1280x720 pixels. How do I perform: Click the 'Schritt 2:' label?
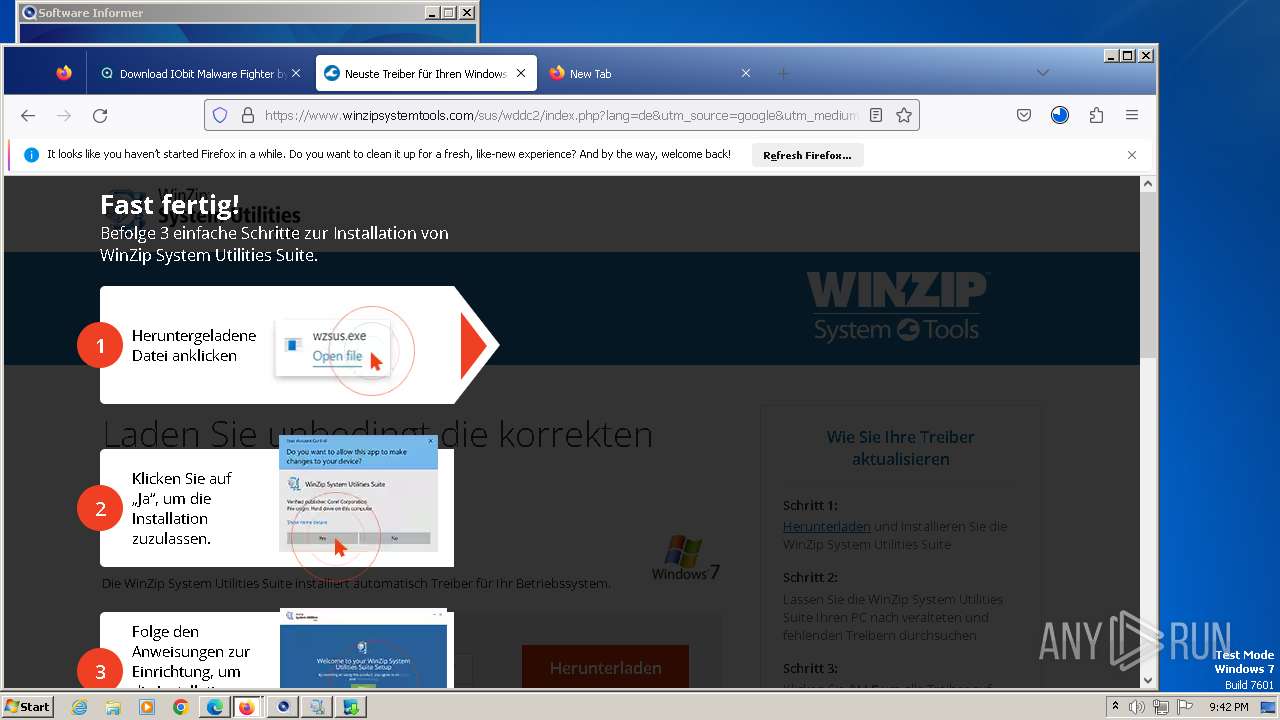[x=810, y=577]
